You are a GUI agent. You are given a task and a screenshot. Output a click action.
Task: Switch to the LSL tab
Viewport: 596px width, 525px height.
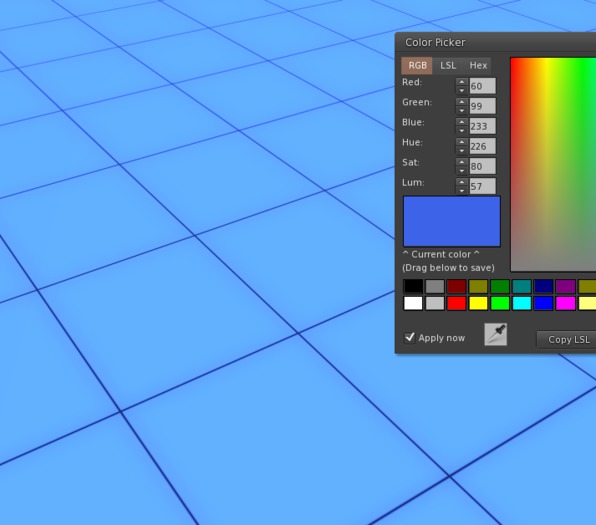click(448, 65)
